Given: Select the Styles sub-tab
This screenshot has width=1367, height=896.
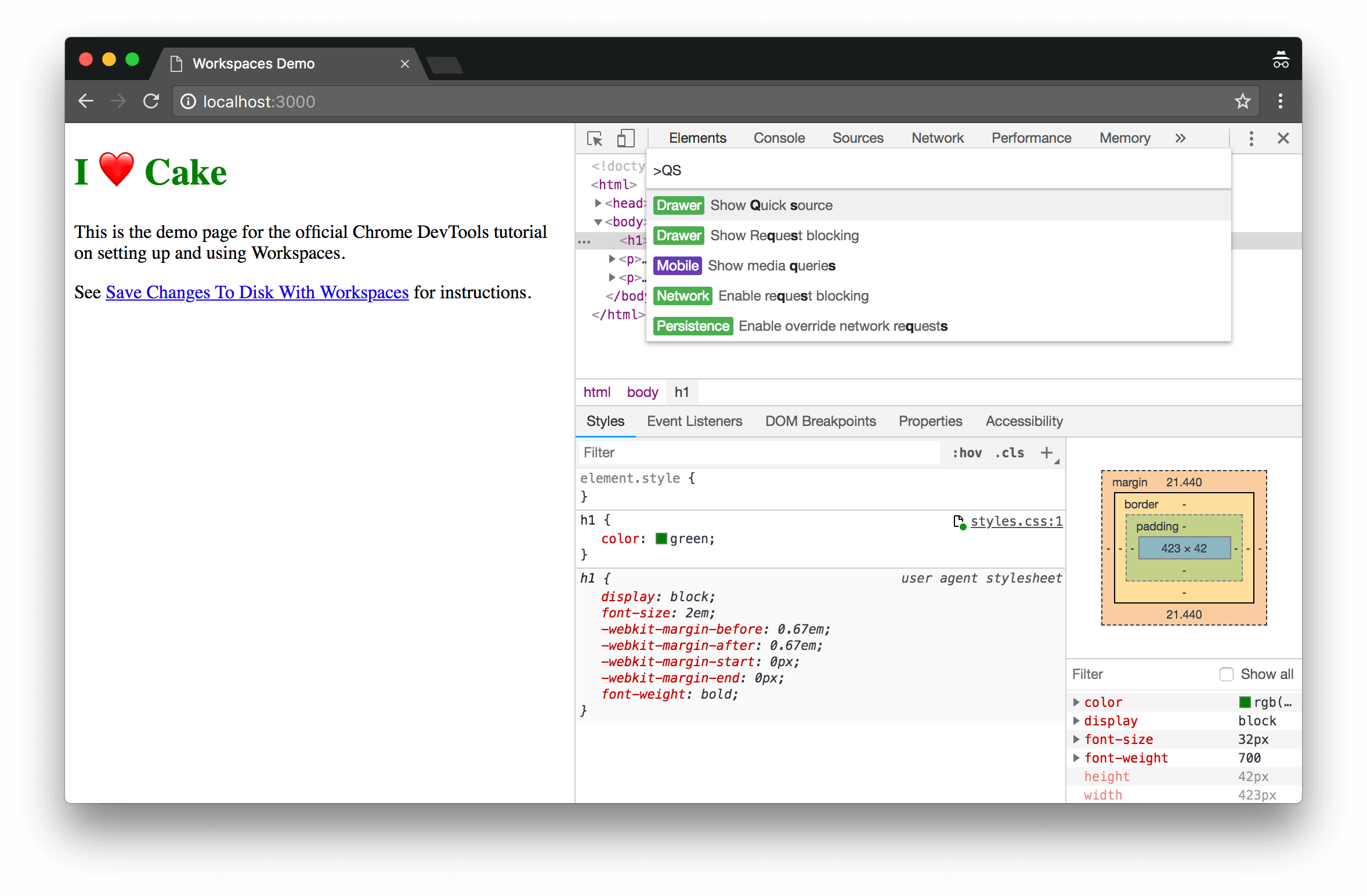Looking at the screenshot, I should (605, 421).
